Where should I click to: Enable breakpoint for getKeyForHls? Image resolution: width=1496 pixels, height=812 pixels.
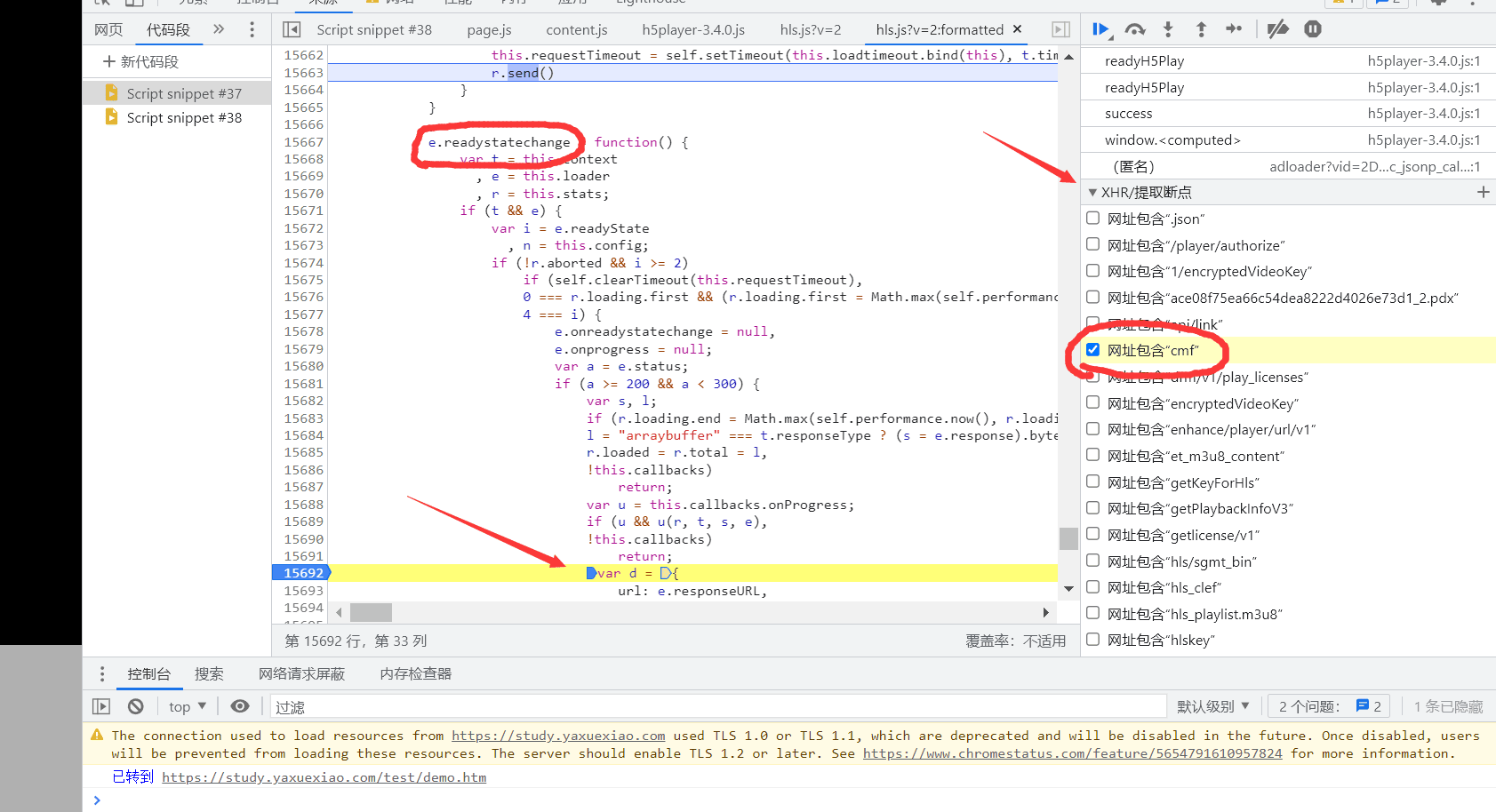coord(1093,482)
